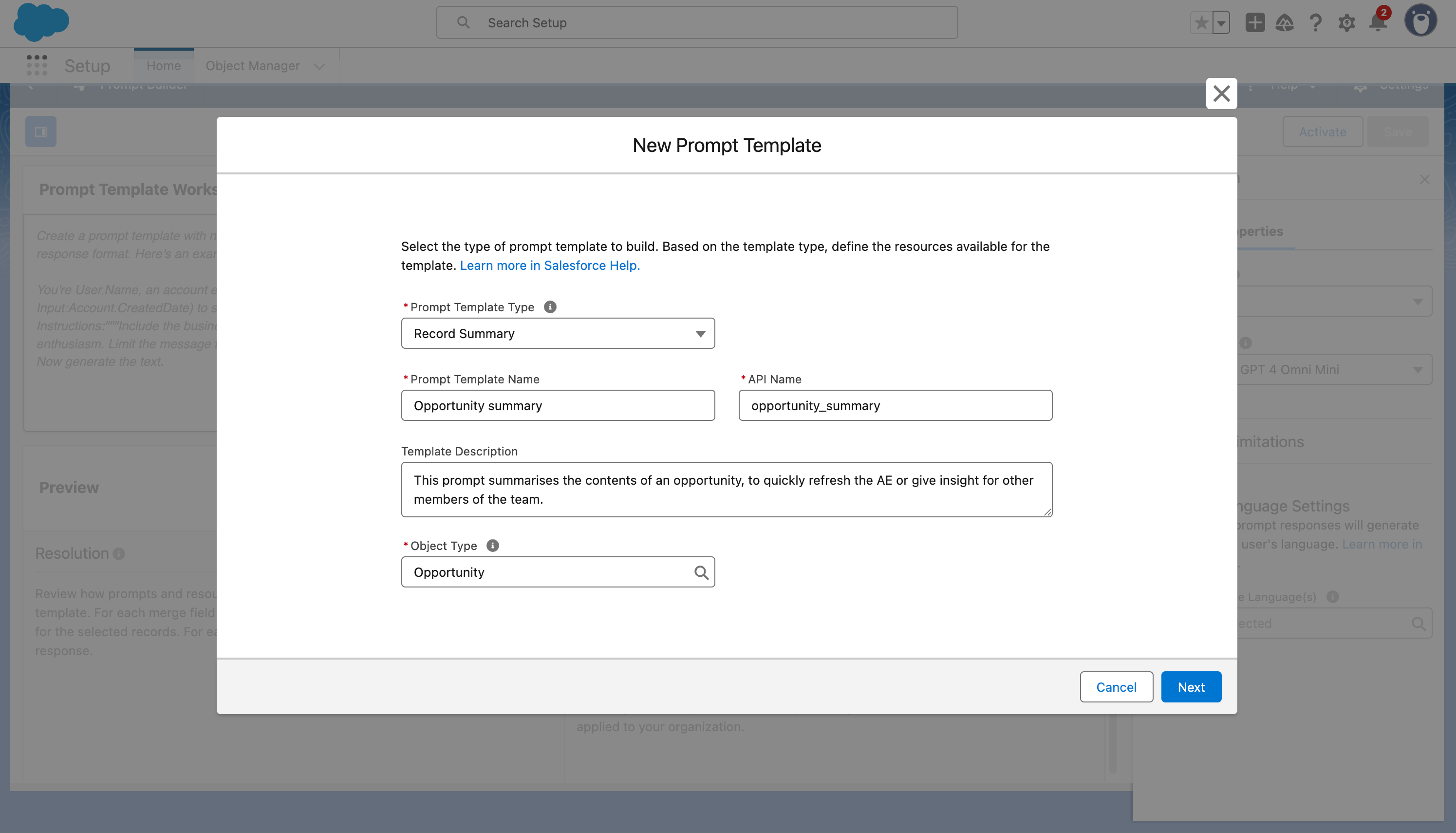Viewport: 1456px width, 833px height.
Task: Open the App Launcher dots
Action: click(x=37, y=65)
